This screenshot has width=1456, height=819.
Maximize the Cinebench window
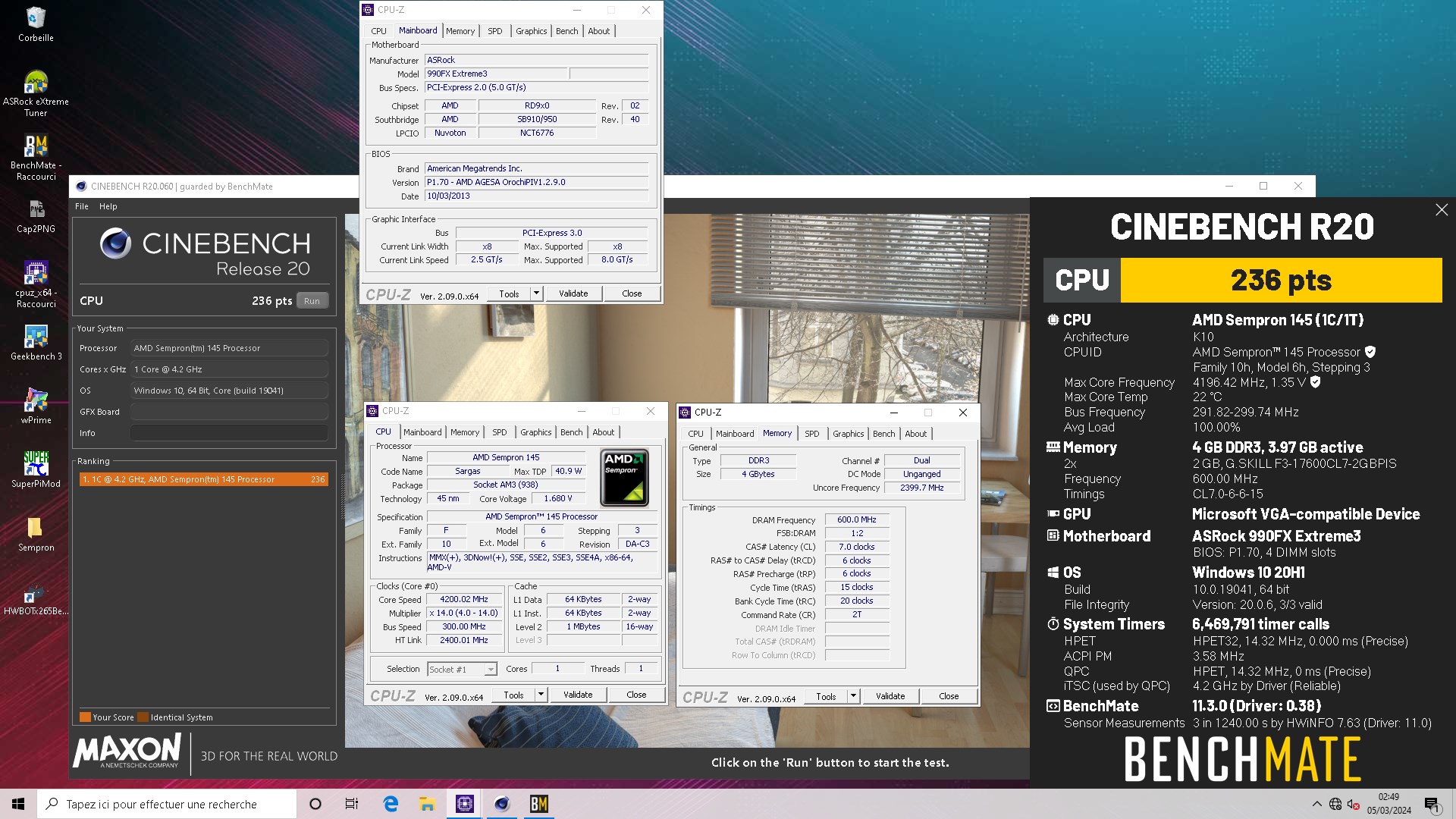click(1263, 187)
